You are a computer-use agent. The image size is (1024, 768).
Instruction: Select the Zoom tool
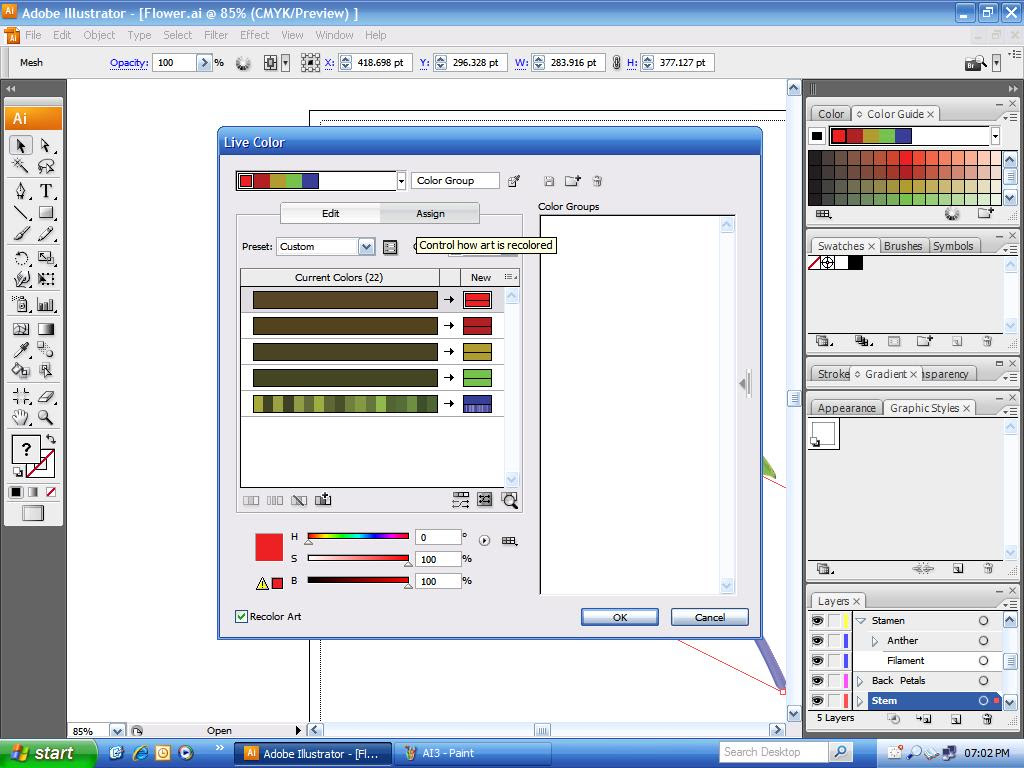[x=45, y=417]
